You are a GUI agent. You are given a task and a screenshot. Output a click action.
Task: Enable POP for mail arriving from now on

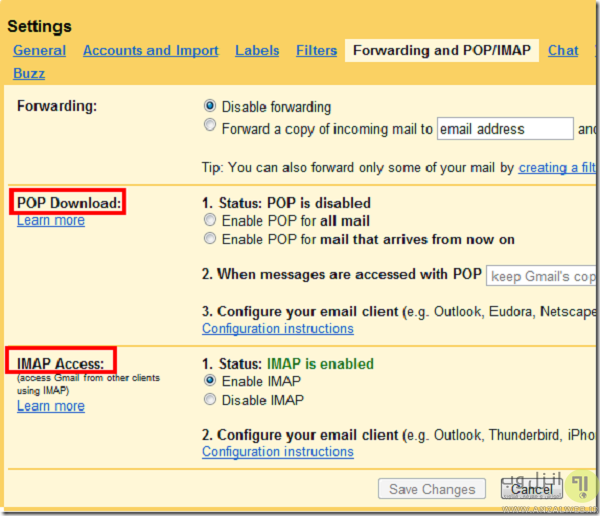click(210, 239)
